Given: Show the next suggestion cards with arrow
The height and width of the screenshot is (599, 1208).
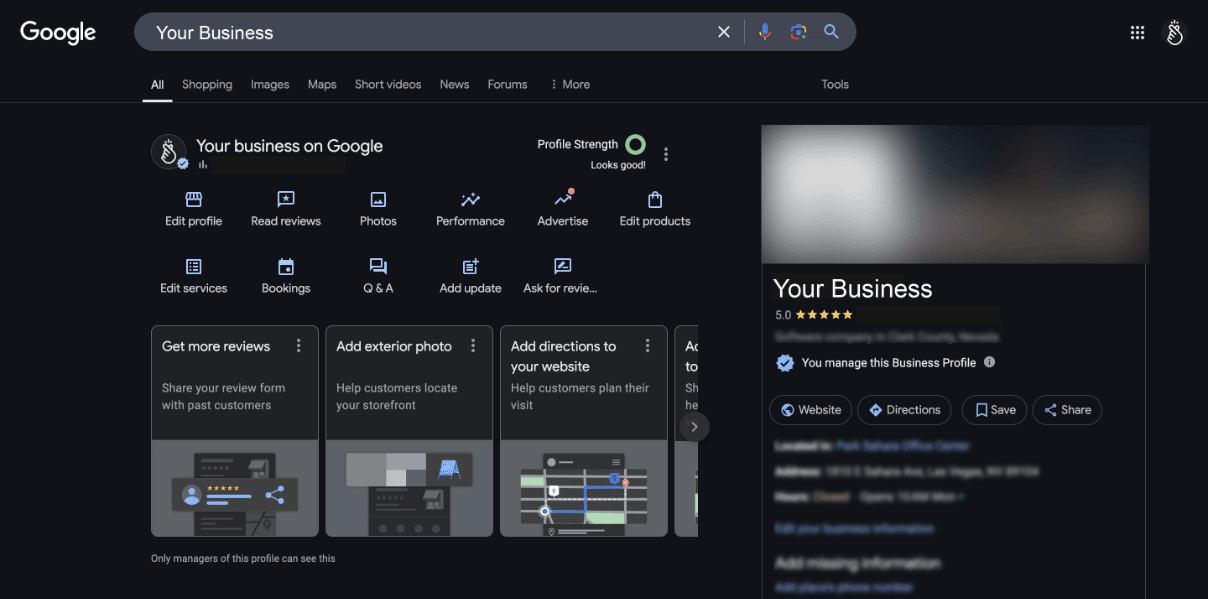Looking at the screenshot, I should point(694,427).
